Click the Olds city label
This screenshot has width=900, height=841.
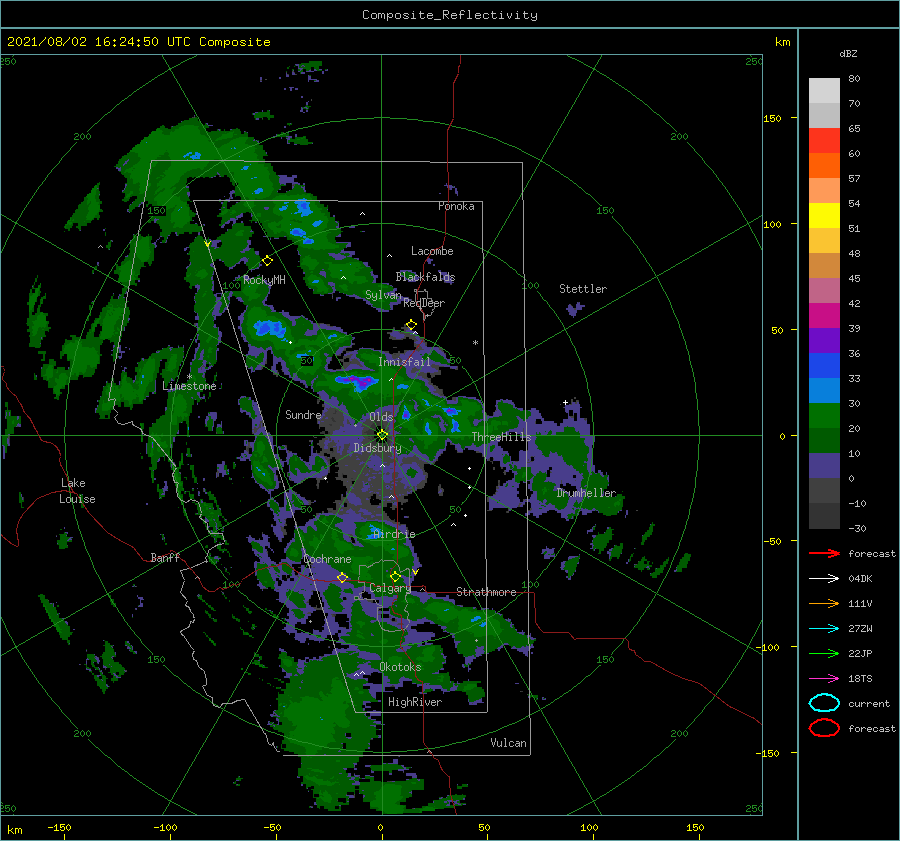(381, 417)
